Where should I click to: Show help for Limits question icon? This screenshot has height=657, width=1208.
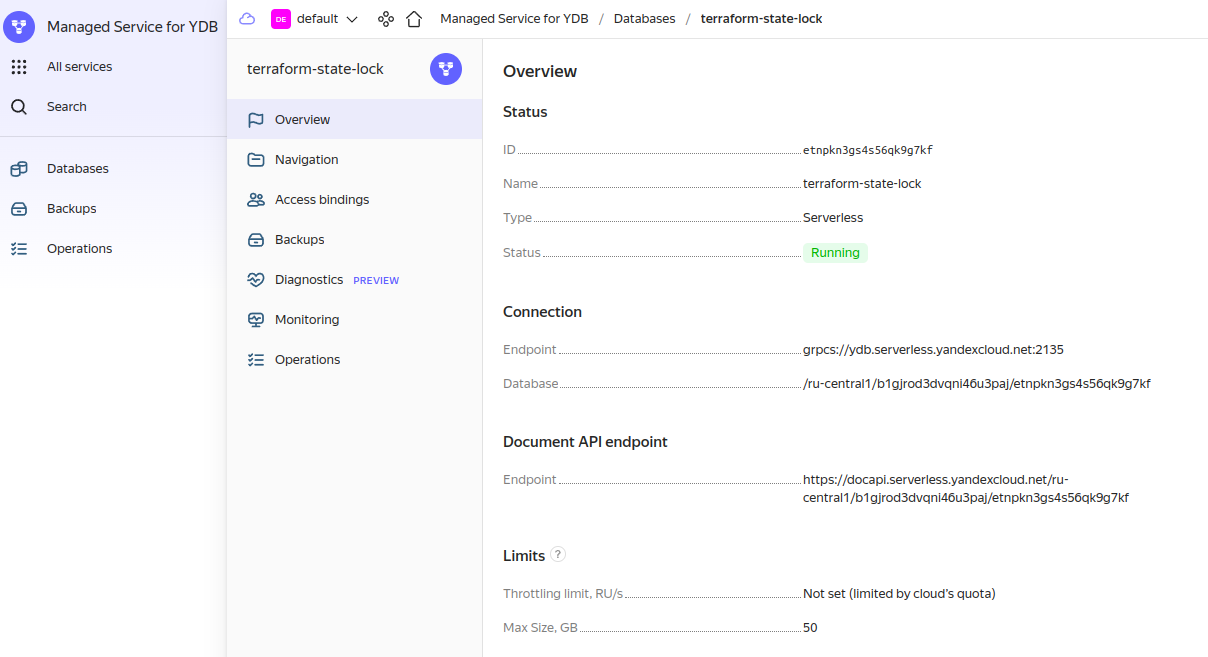pos(558,554)
